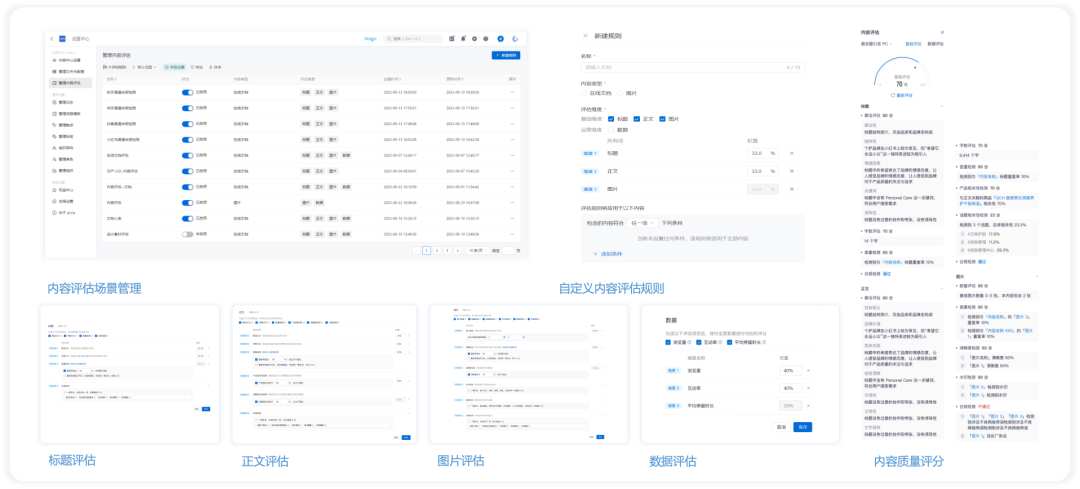Remove the 标题 dimension row with its X
Viewport: 1080px width, 489px height.
[791, 153]
